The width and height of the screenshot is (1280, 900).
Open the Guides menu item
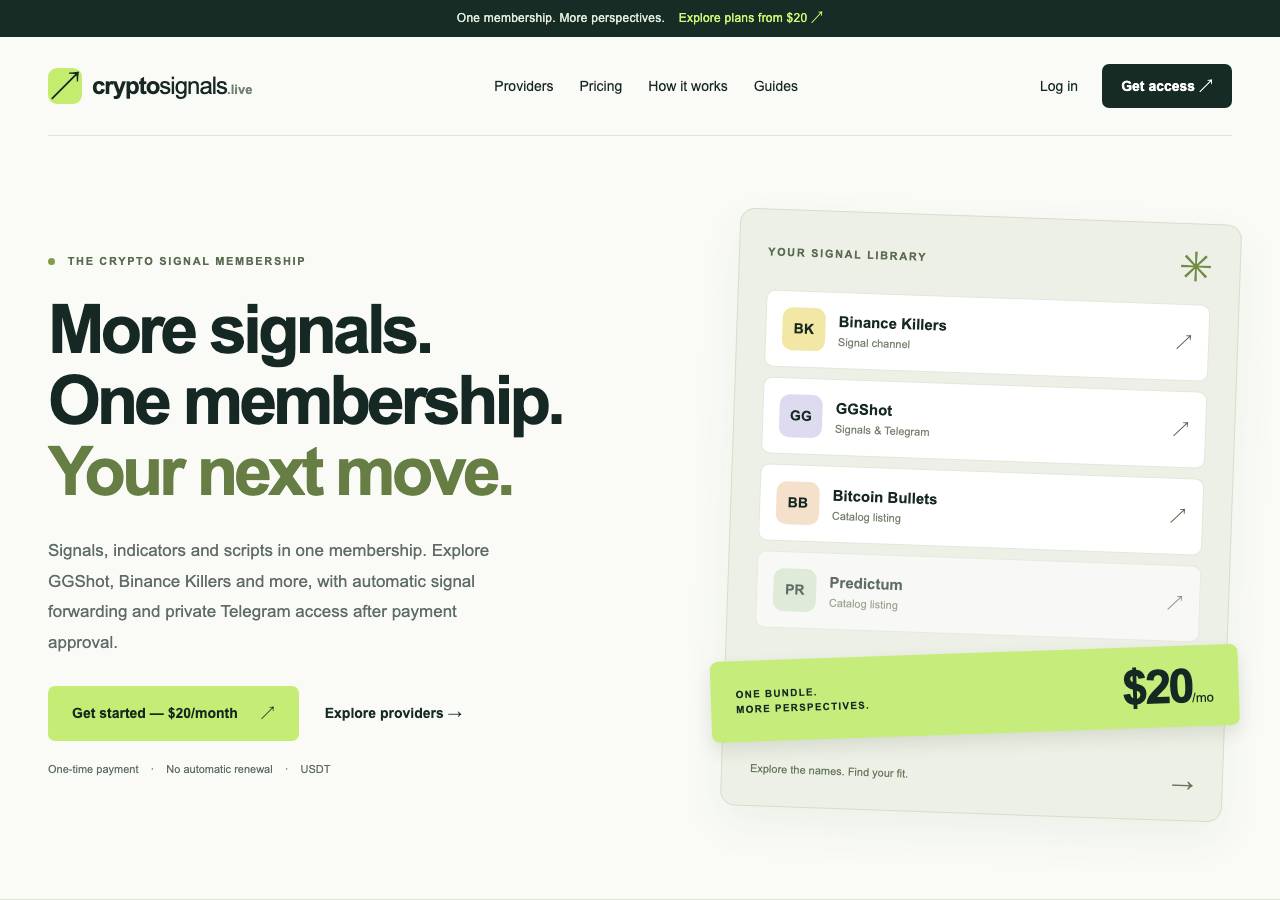pos(776,86)
